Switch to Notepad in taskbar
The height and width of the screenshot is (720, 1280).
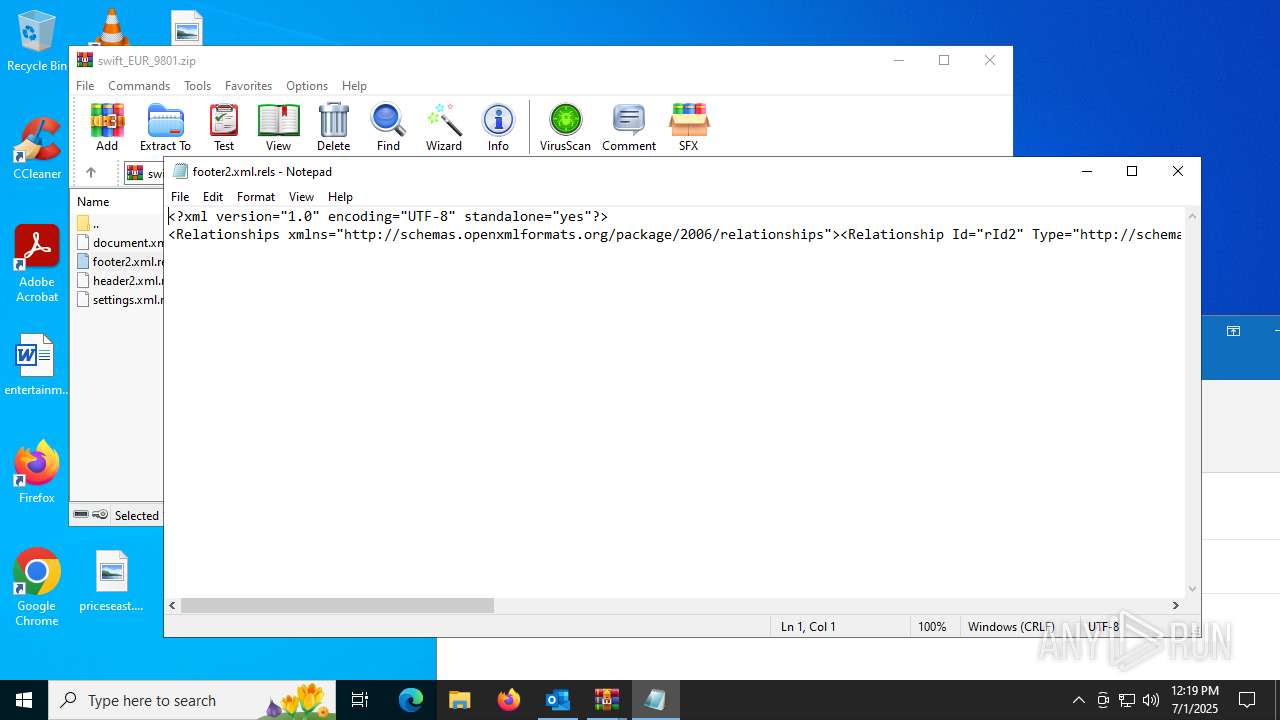656,700
